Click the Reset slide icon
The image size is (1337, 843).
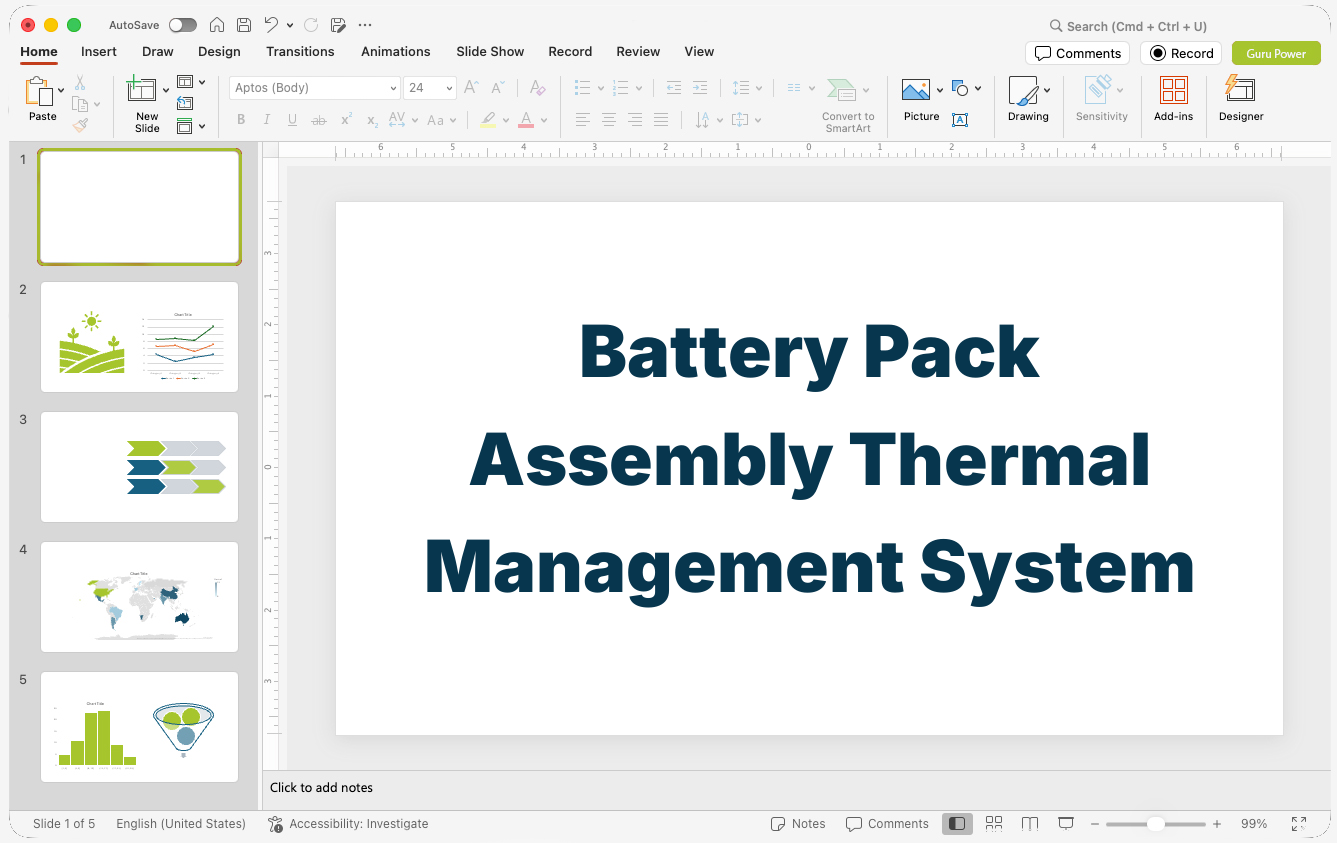pos(185,103)
